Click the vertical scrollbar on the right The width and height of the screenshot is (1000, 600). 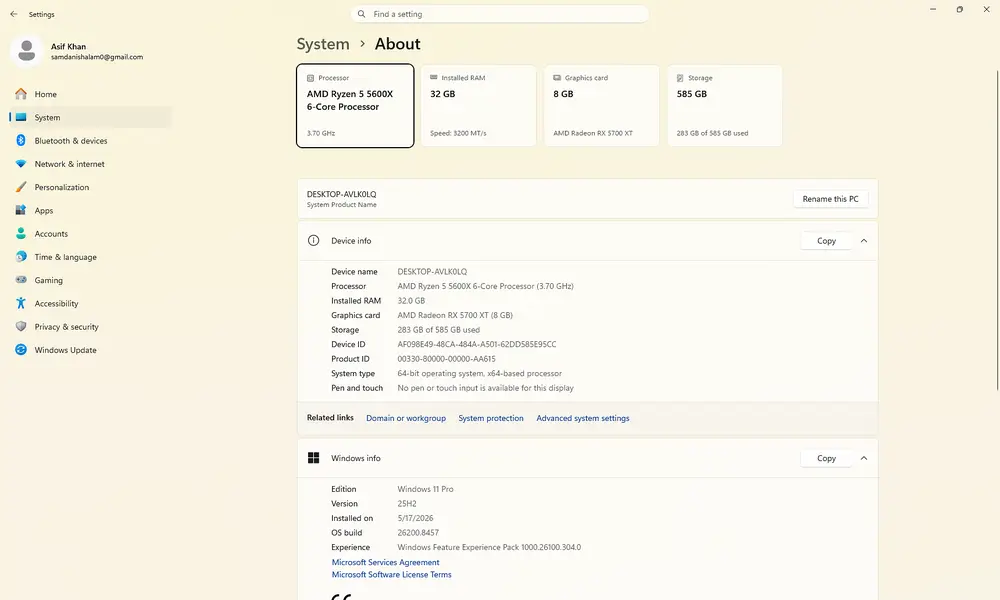pos(997,230)
